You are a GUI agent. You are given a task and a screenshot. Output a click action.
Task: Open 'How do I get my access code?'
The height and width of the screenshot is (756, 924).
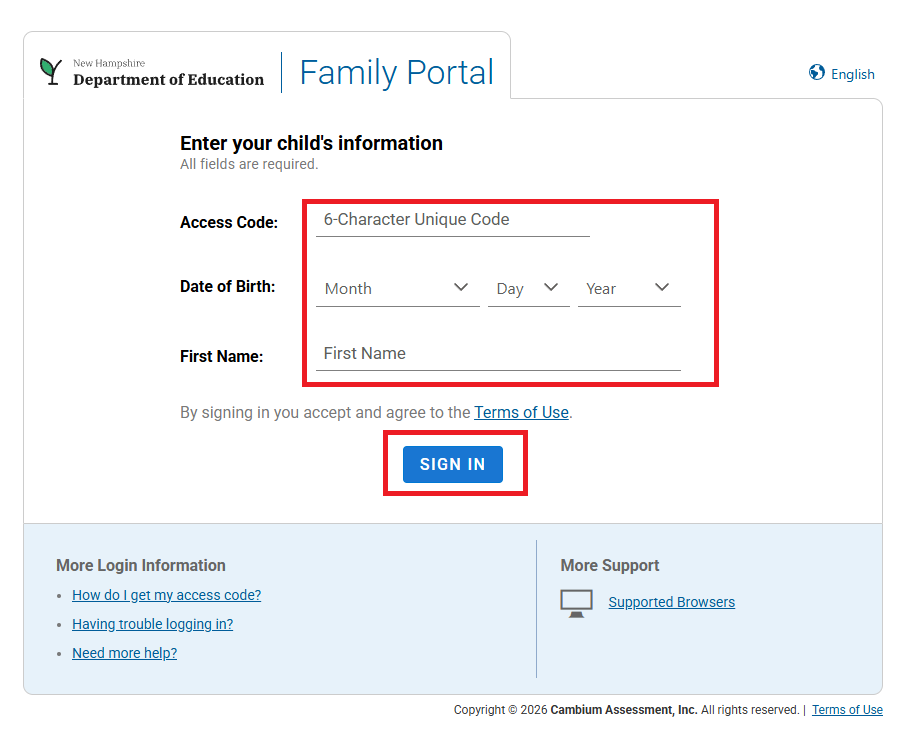click(166, 595)
